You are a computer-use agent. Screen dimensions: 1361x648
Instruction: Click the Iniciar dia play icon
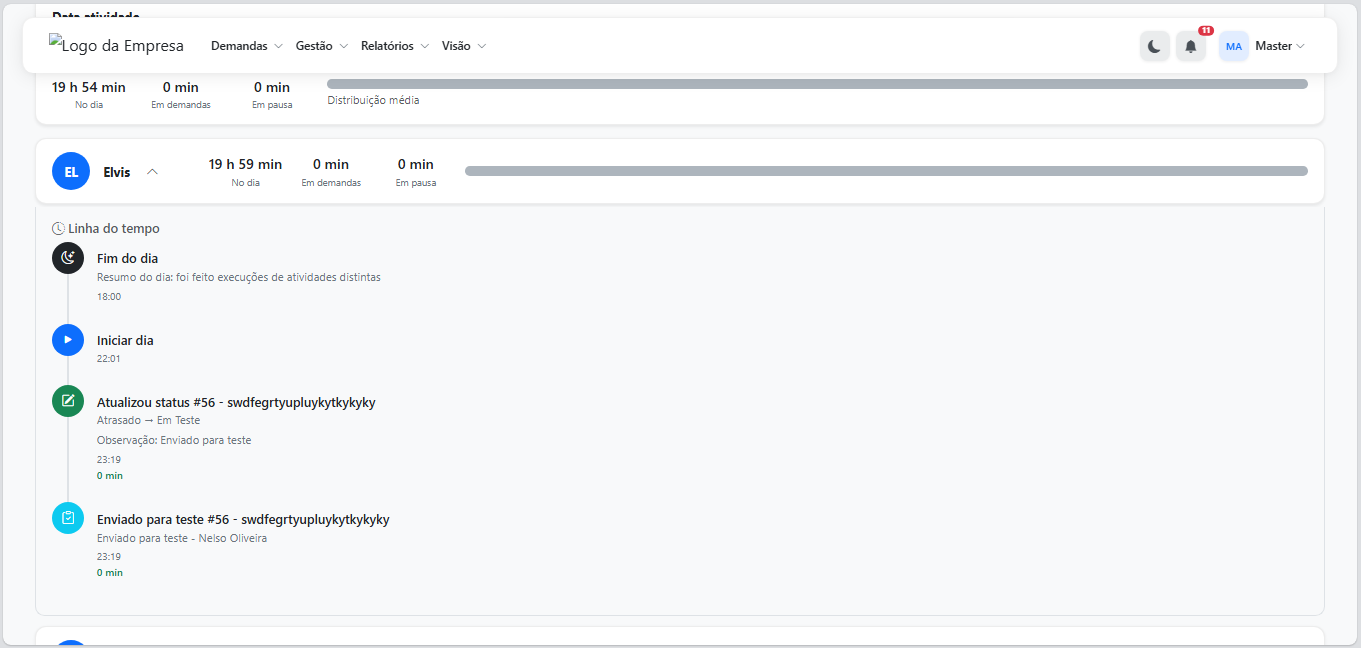click(68, 340)
